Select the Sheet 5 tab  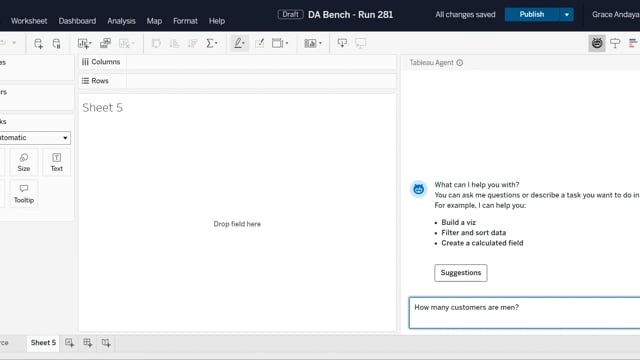(x=43, y=343)
